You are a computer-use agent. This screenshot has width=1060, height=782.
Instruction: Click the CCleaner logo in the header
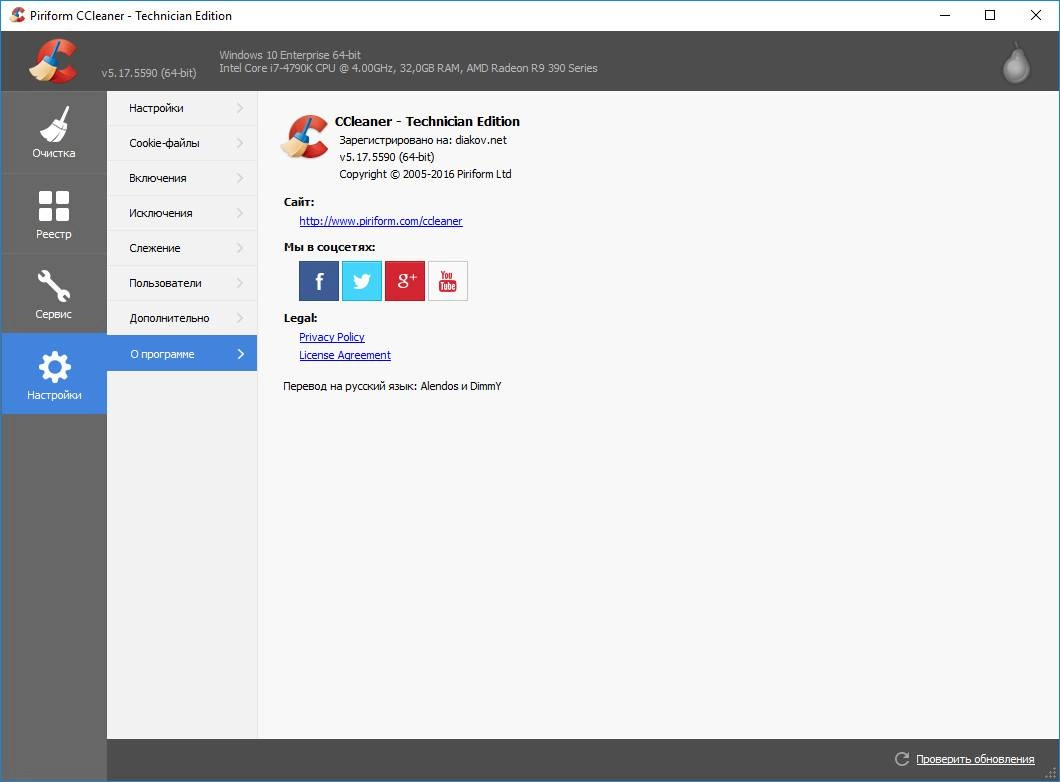pyautogui.click(x=53, y=61)
